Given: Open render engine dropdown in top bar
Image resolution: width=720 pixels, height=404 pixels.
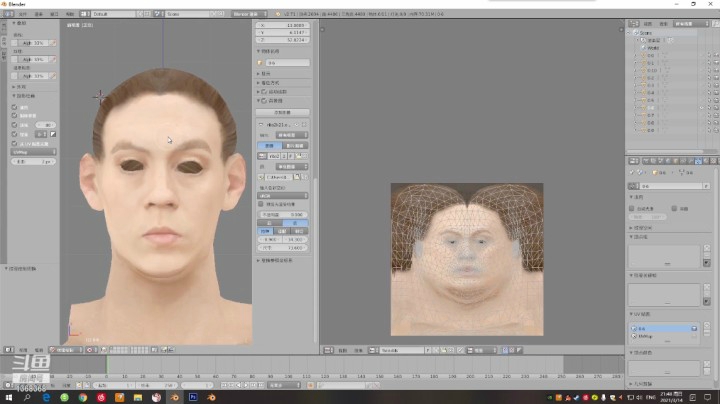Looking at the screenshot, I should point(249,14).
